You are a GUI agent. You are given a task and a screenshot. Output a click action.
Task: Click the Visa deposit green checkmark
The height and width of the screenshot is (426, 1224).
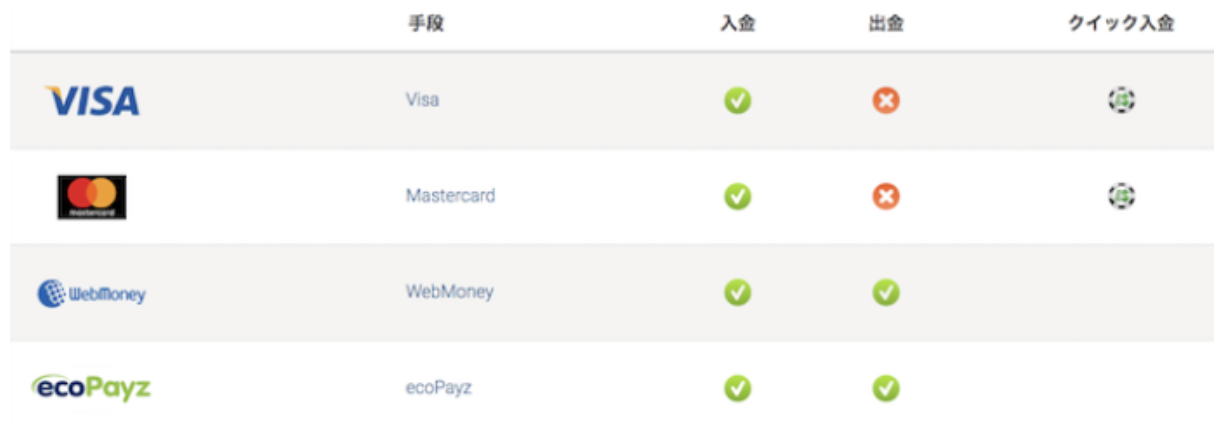[x=738, y=101]
